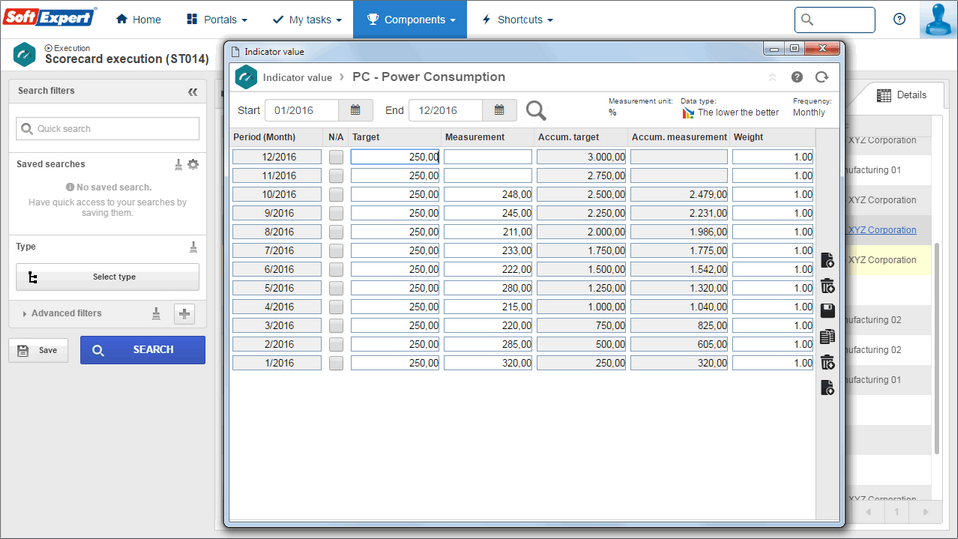The width and height of the screenshot is (958, 539).
Task: Clear saved searches with the broom icon
Action: click(x=178, y=164)
